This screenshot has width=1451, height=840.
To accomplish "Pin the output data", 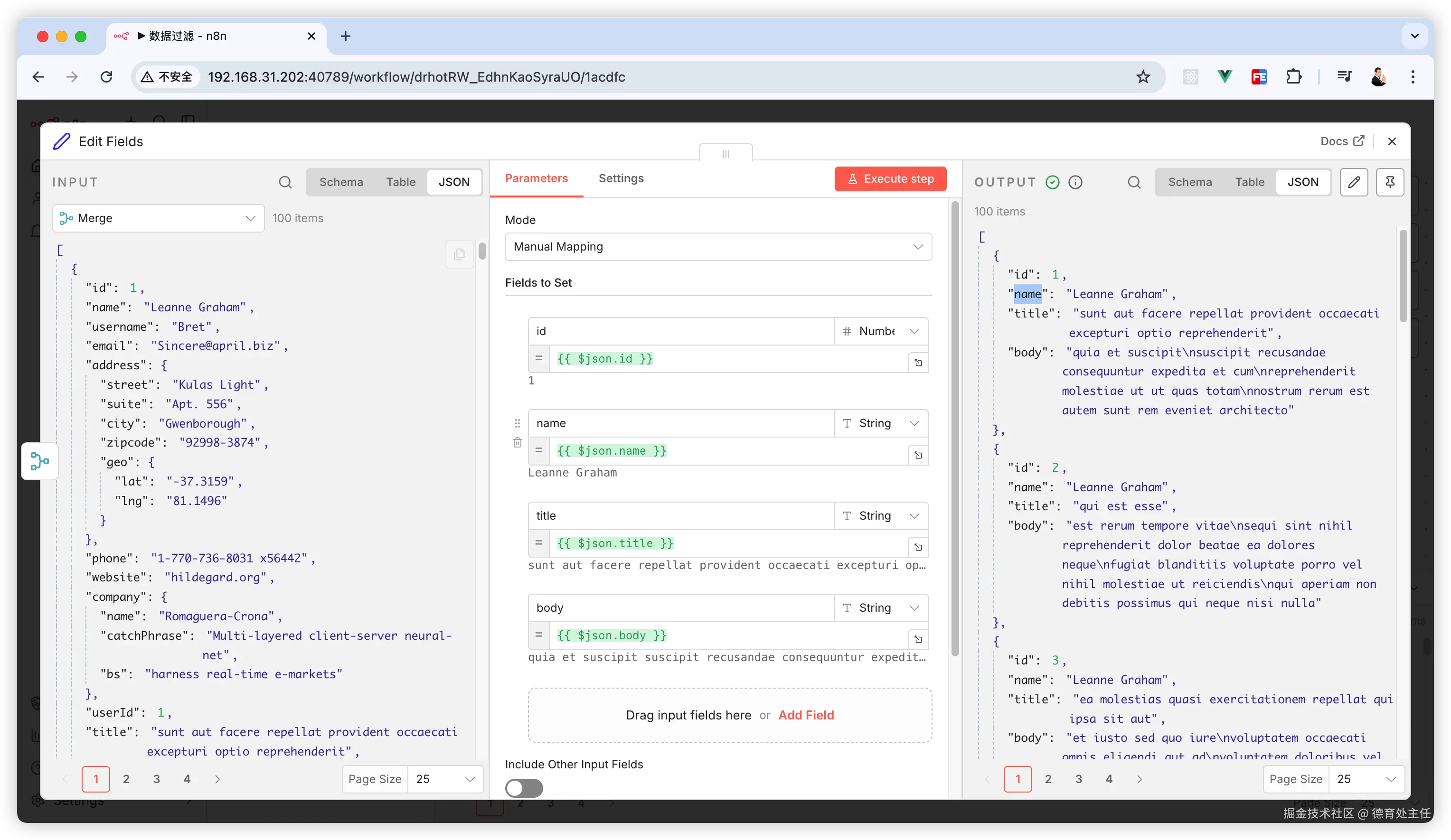I will [1389, 182].
